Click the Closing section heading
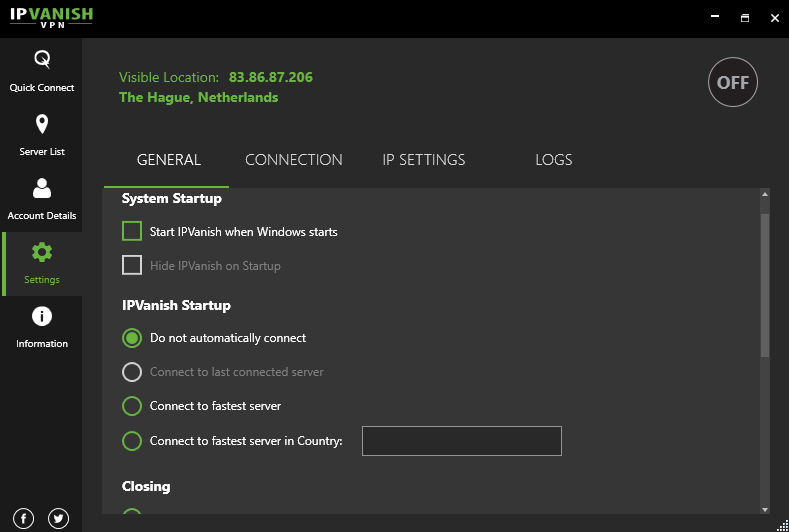Screen dimensions: 789x532 (146, 486)
